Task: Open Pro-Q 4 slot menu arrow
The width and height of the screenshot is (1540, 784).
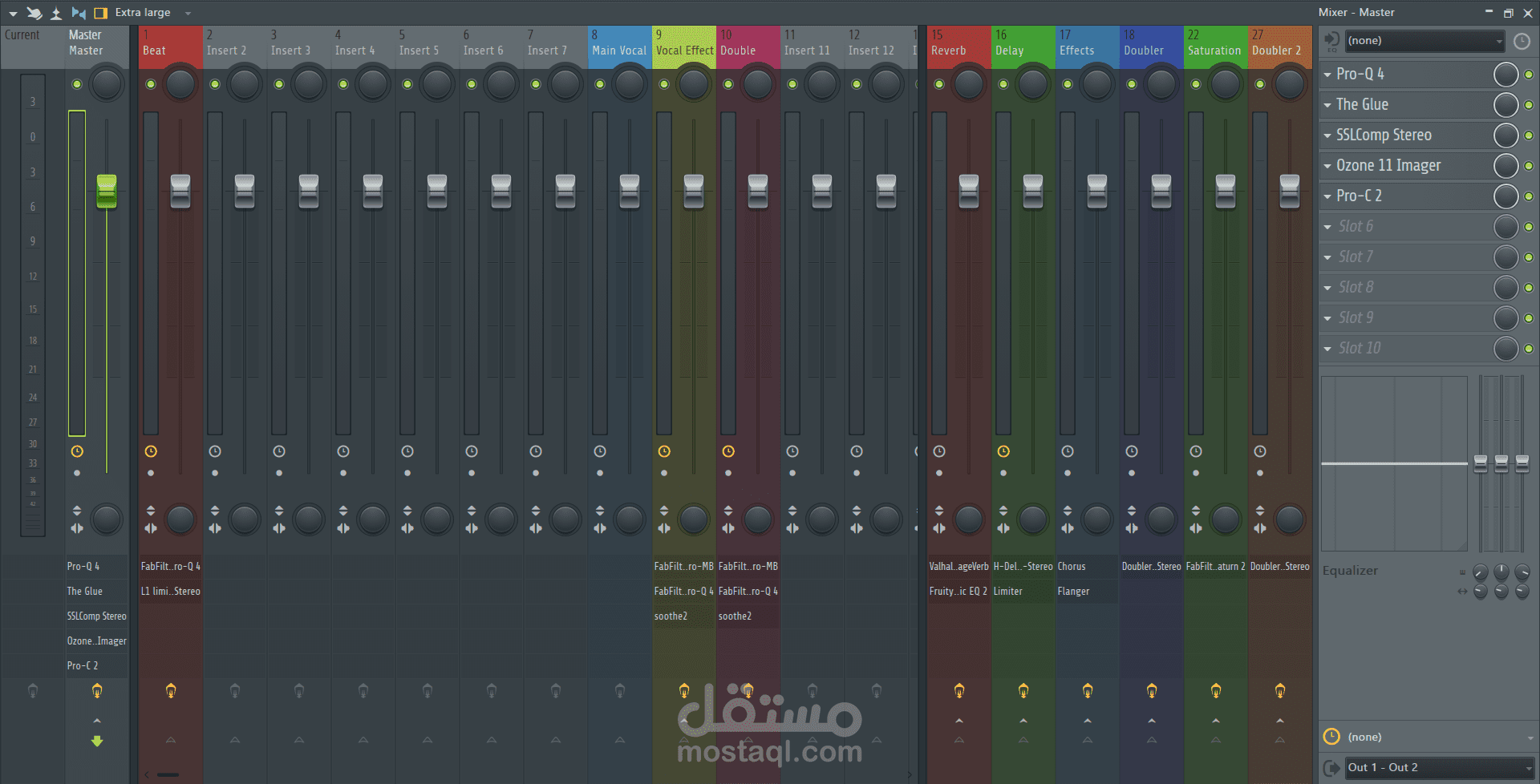Action: [x=1327, y=75]
